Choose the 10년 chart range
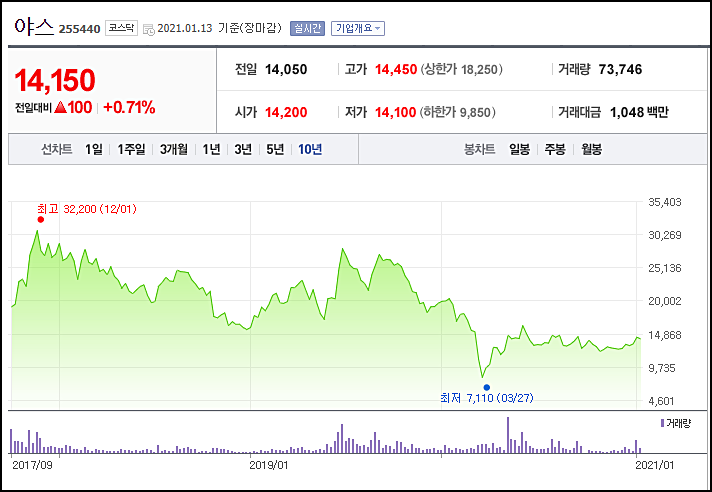Viewport: 712px width, 492px height. coord(310,149)
